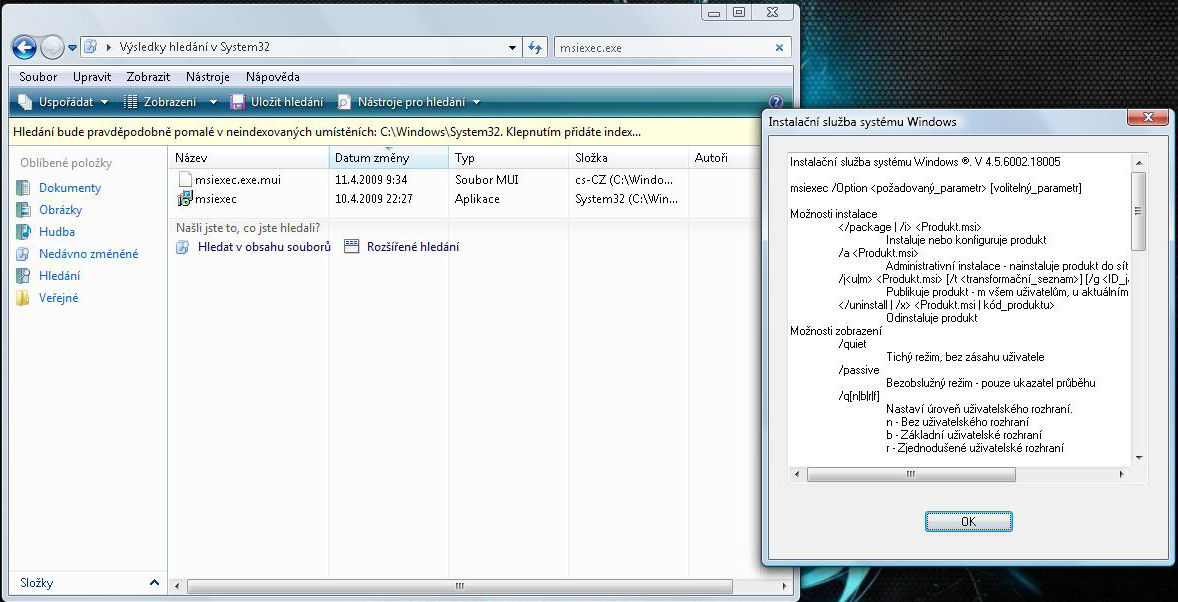The height and width of the screenshot is (602, 1178).
Task: Sort by the Název column header
Action: coord(249,158)
